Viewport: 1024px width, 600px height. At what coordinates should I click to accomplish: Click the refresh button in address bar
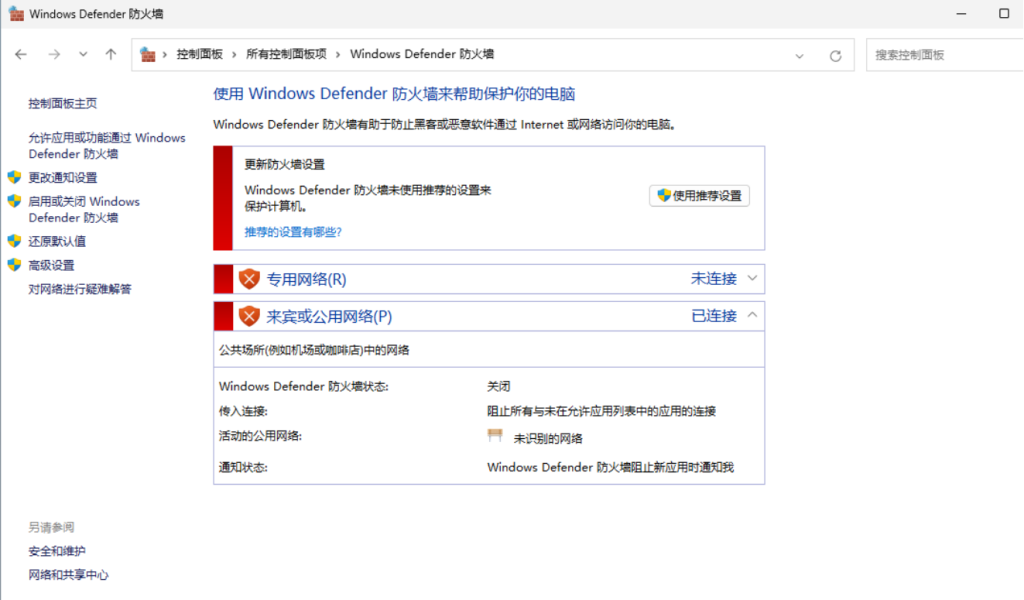pos(835,56)
